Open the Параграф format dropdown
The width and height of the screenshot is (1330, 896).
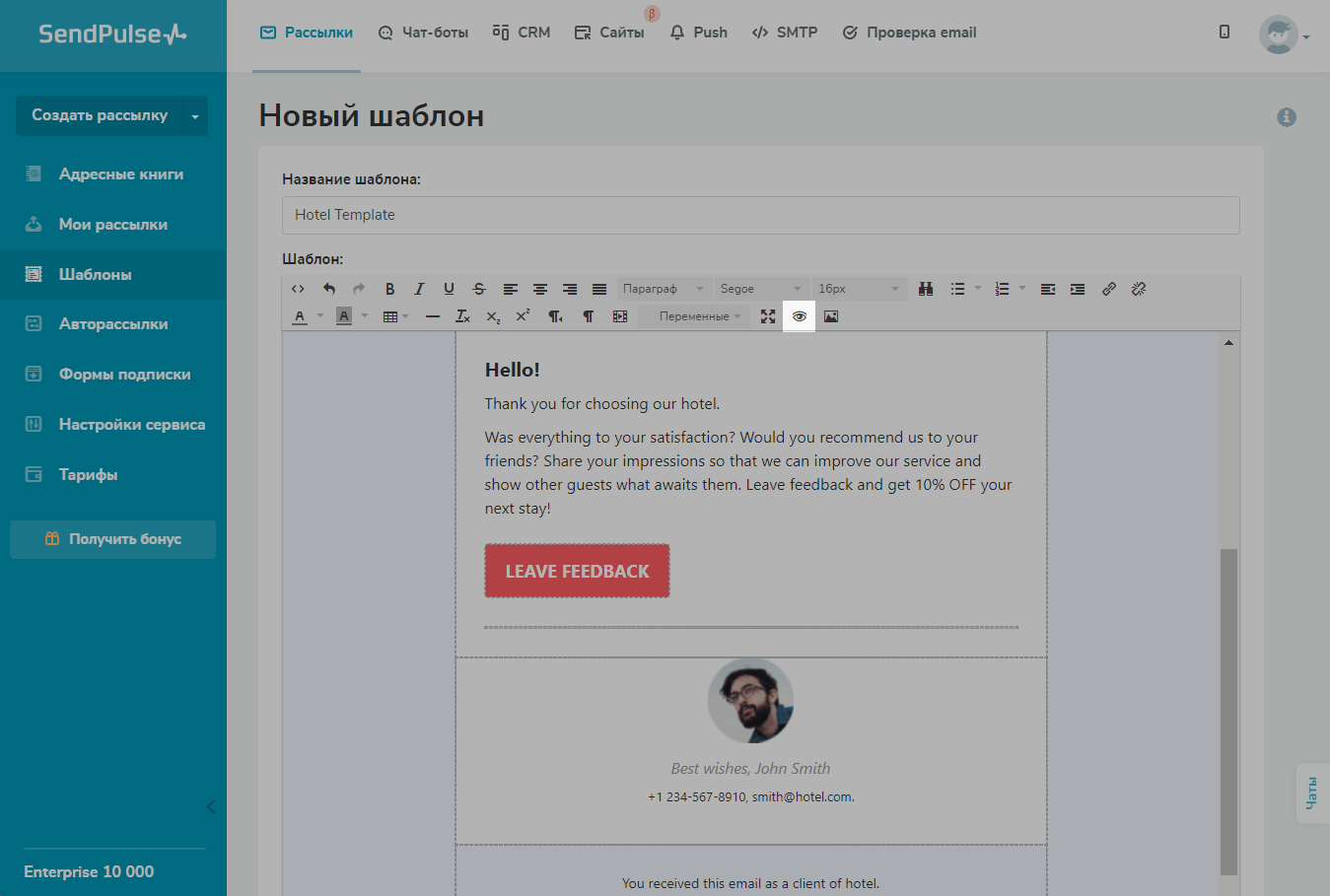click(663, 289)
